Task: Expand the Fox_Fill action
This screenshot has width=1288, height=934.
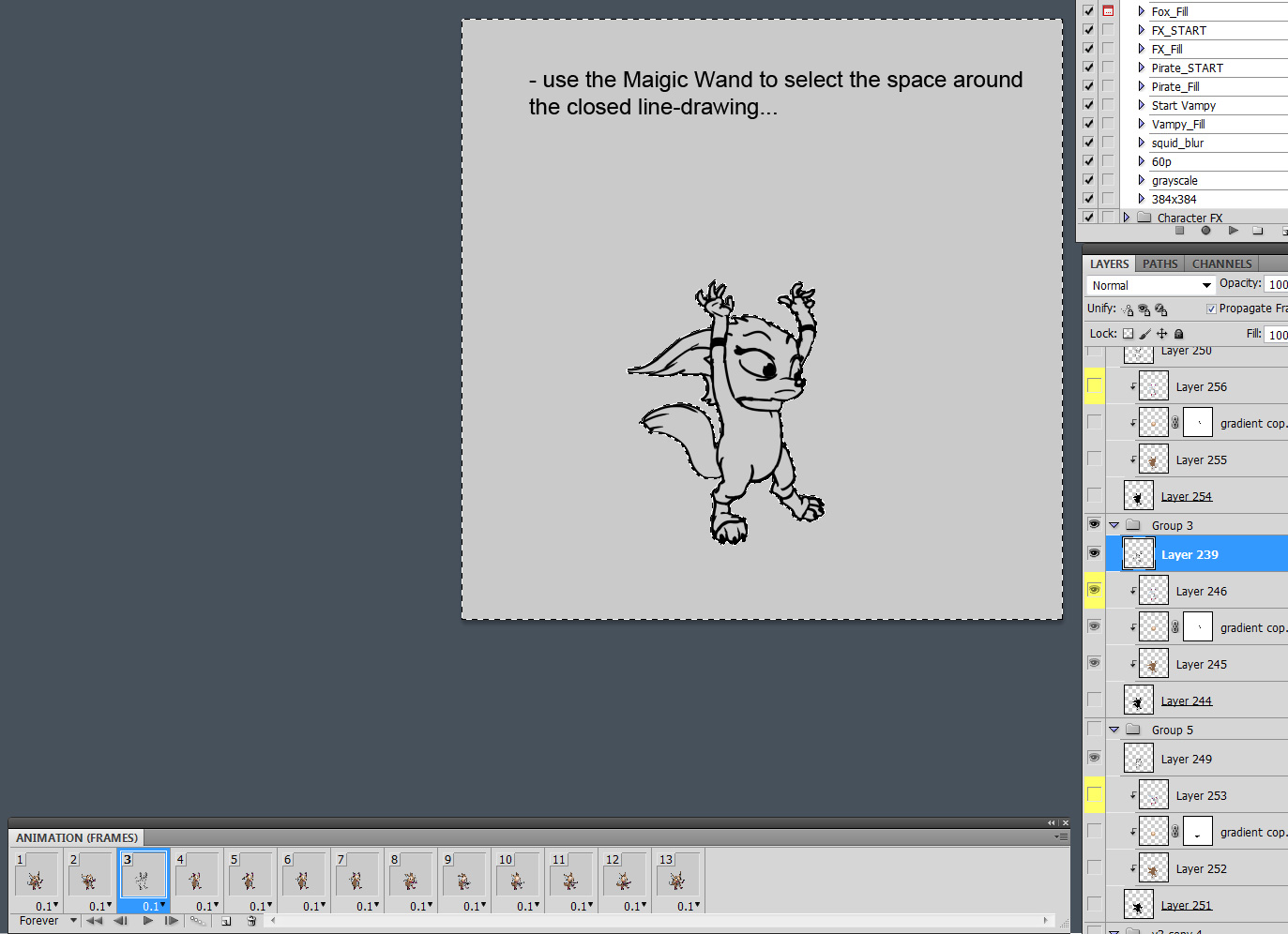Action: [1141, 11]
